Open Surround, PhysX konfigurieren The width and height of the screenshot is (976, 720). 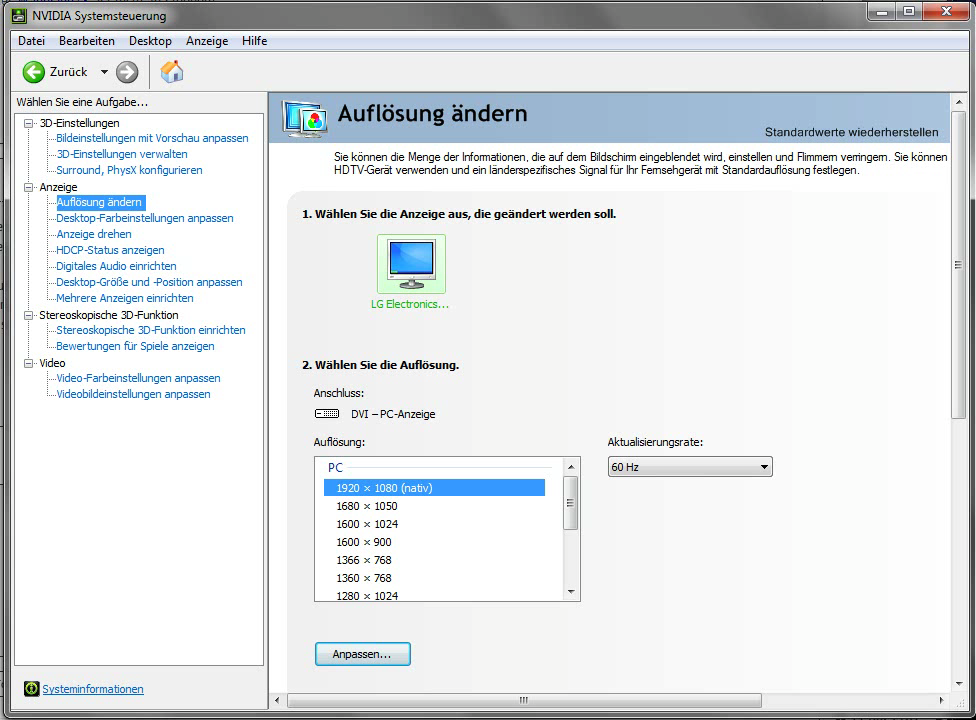(129, 170)
